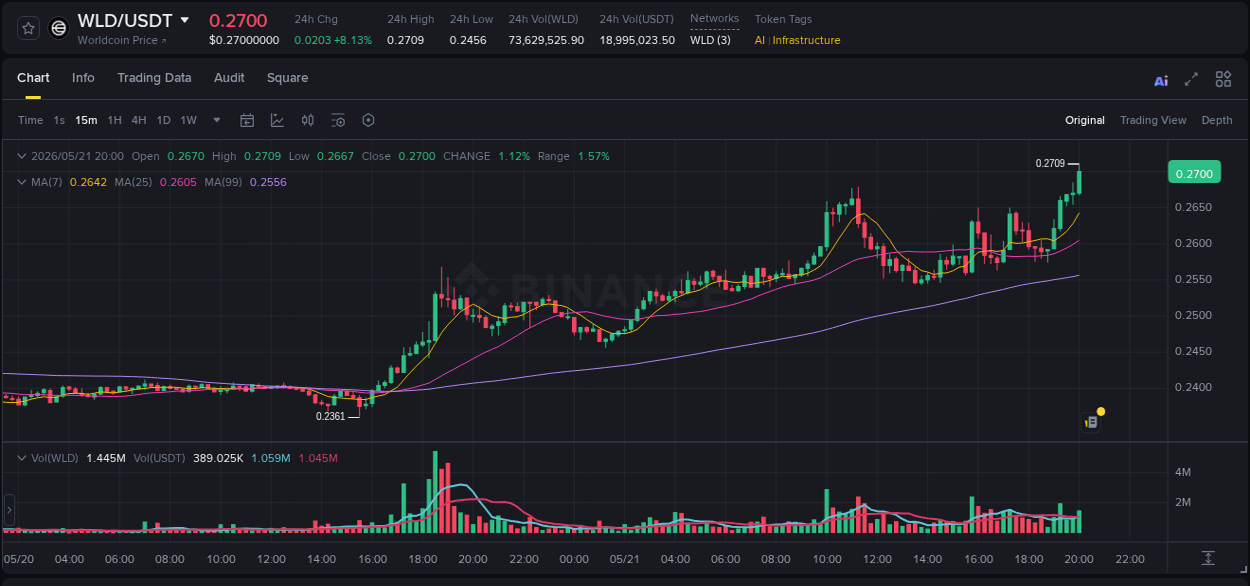Viewport: 1250px width, 586px height.
Task: Click the Networks label to view networks
Action: coord(714,19)
